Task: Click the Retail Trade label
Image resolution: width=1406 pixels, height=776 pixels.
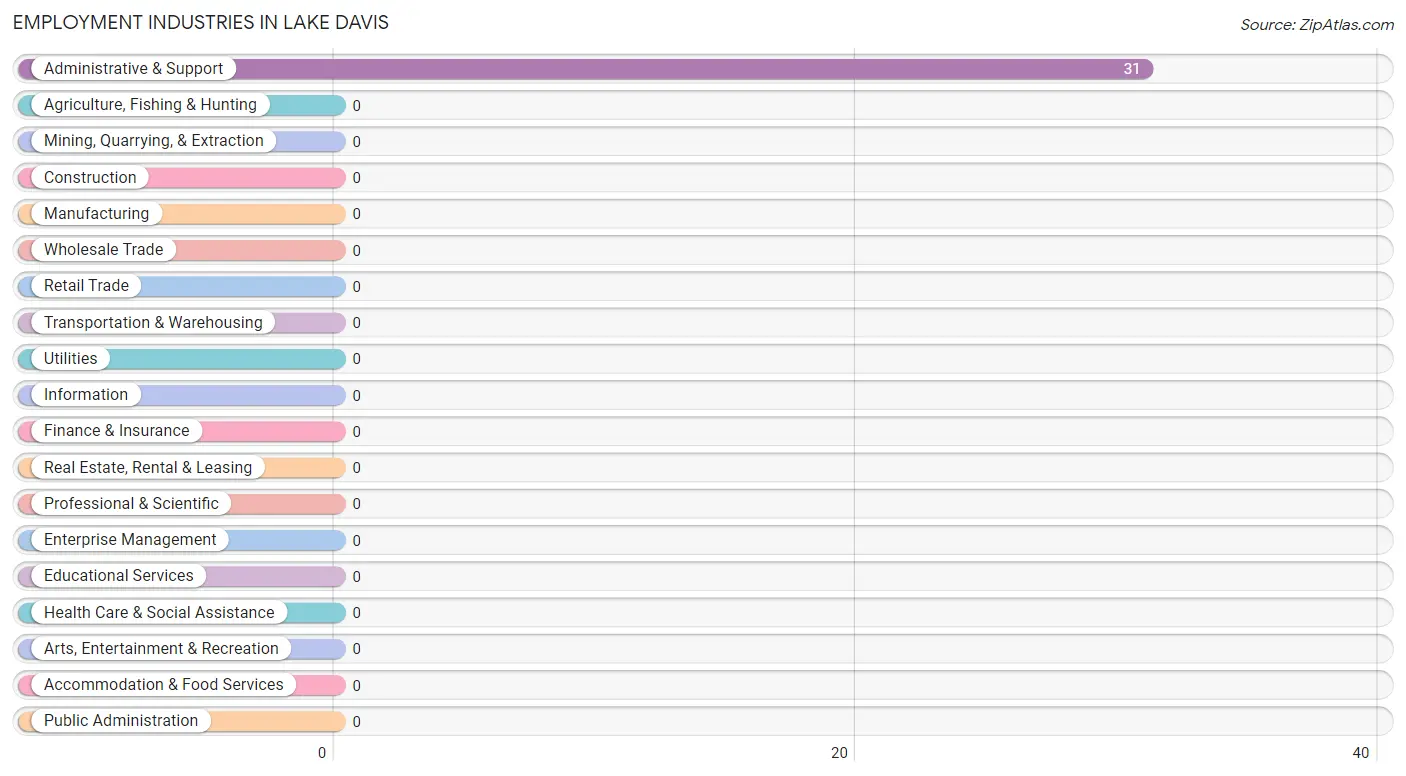Action: (86, 286)
